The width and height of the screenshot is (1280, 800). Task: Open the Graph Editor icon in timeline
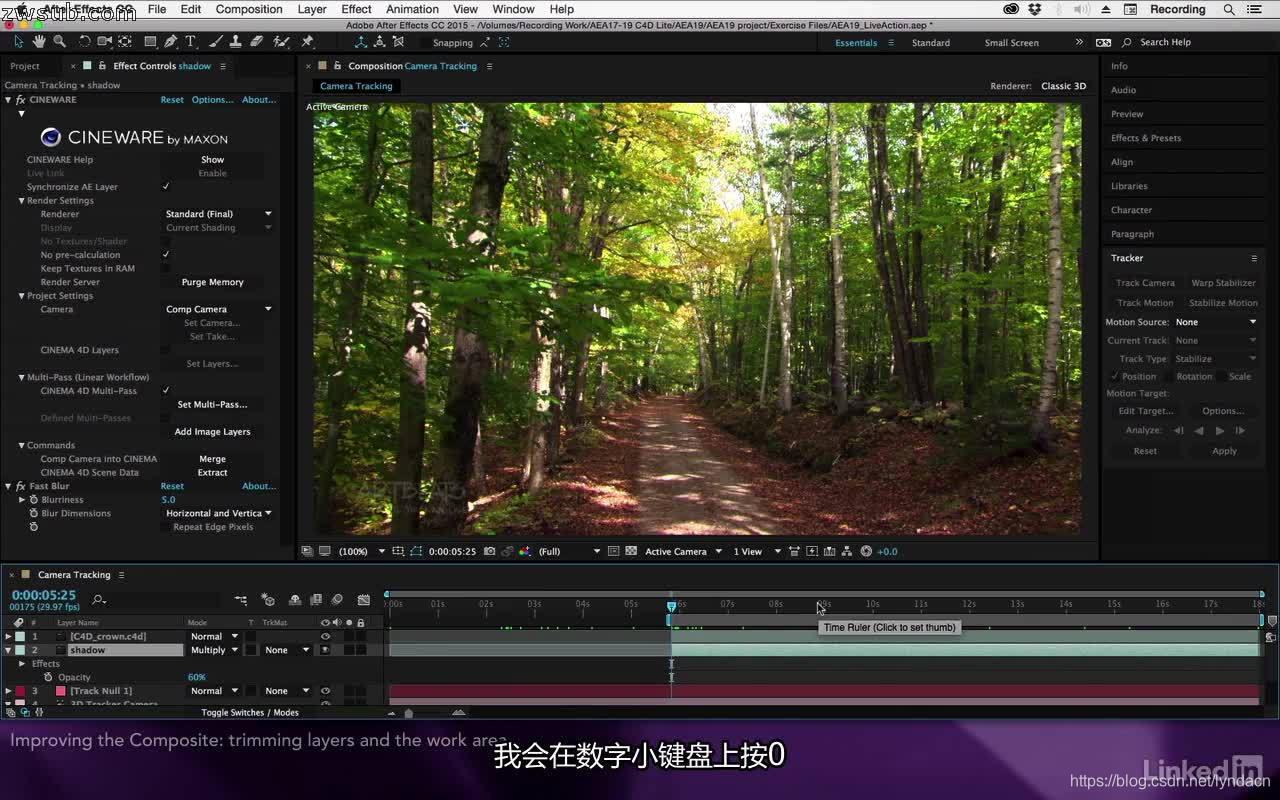coord(364,600)
